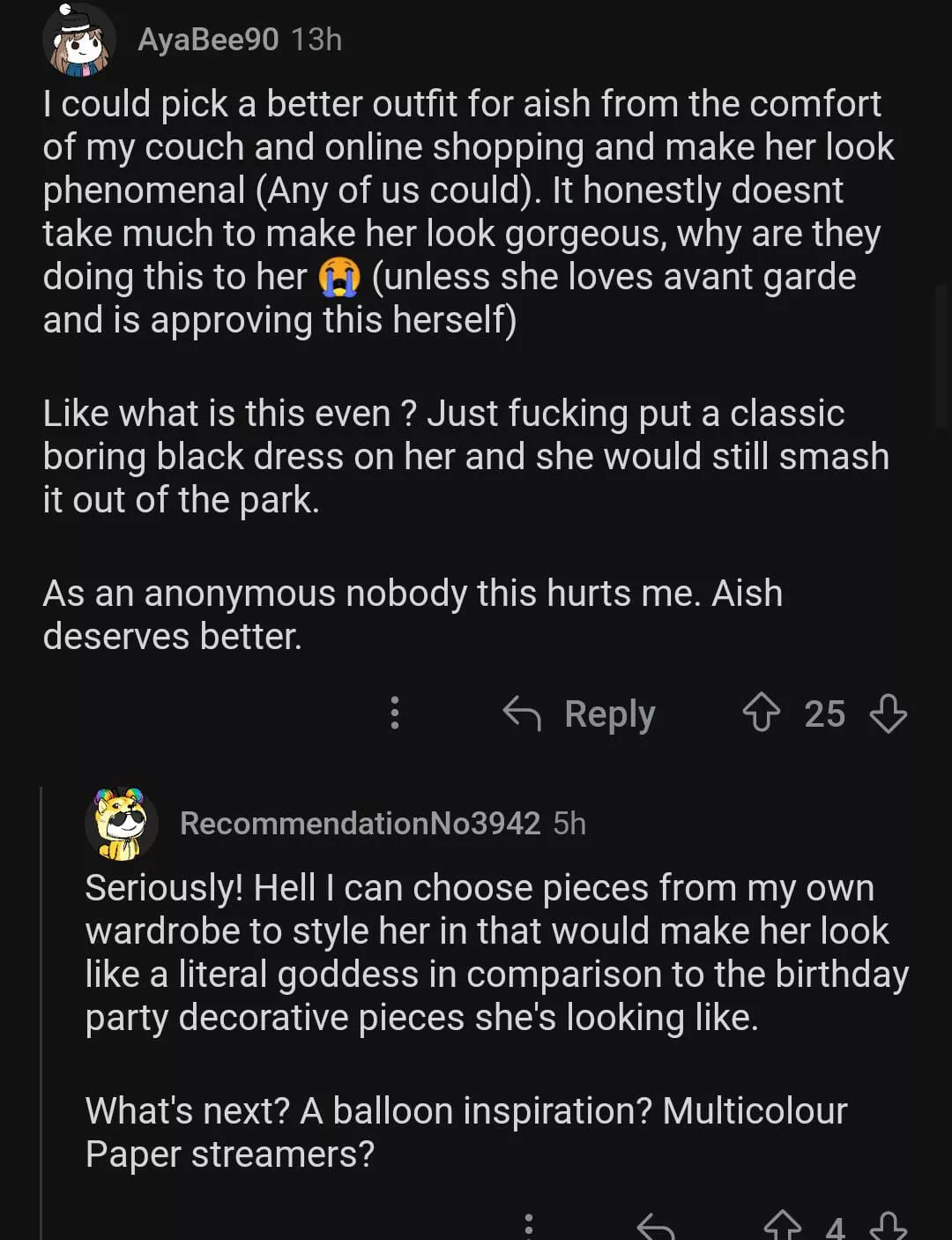Viewport: 952px width, 1240px height.
Task: Collapse AyaBee90's comment by tapping its first paragraph
Action: pyautogui.click(x=458, y=212)
